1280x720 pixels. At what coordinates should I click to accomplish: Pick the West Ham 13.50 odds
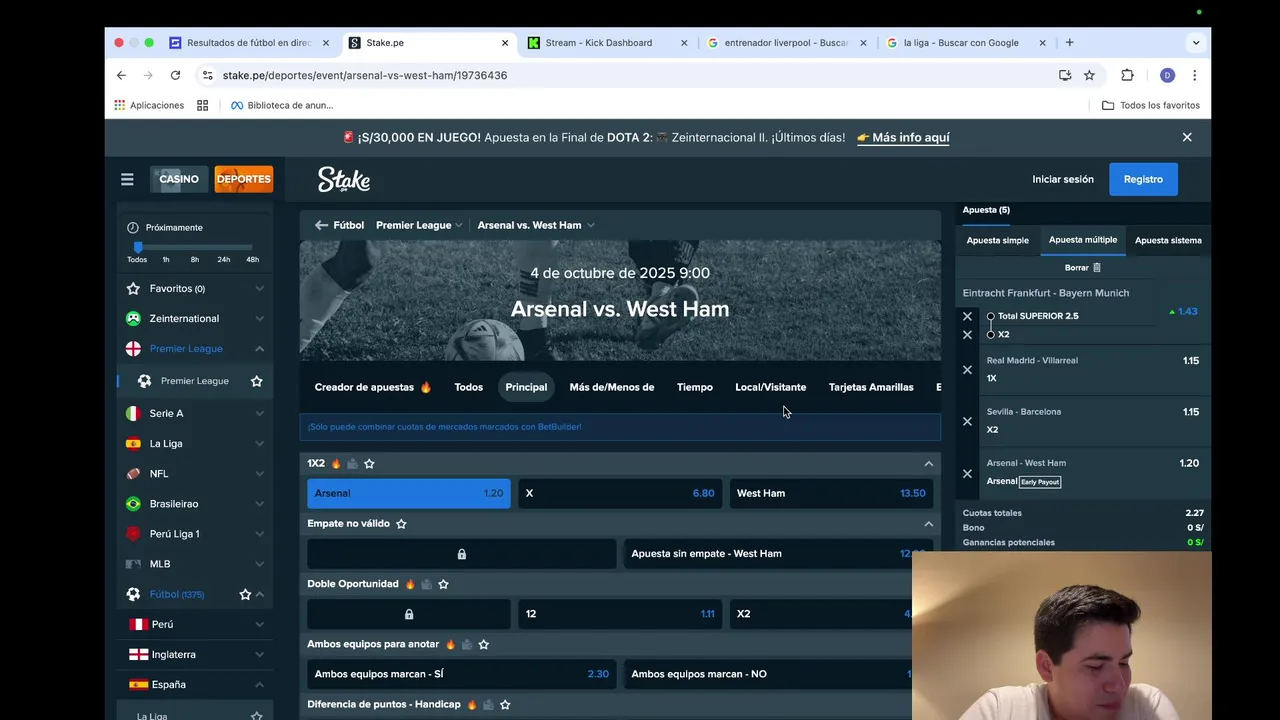(831, 493)
